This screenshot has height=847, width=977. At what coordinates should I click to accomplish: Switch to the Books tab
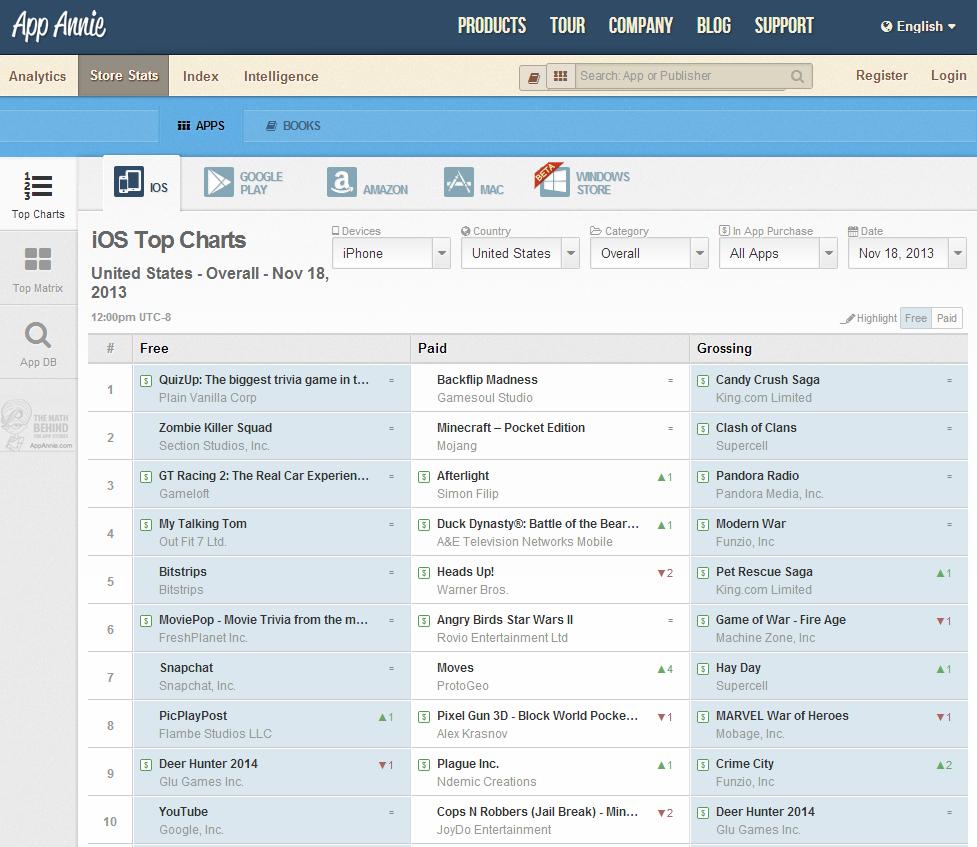click(293, 126)
